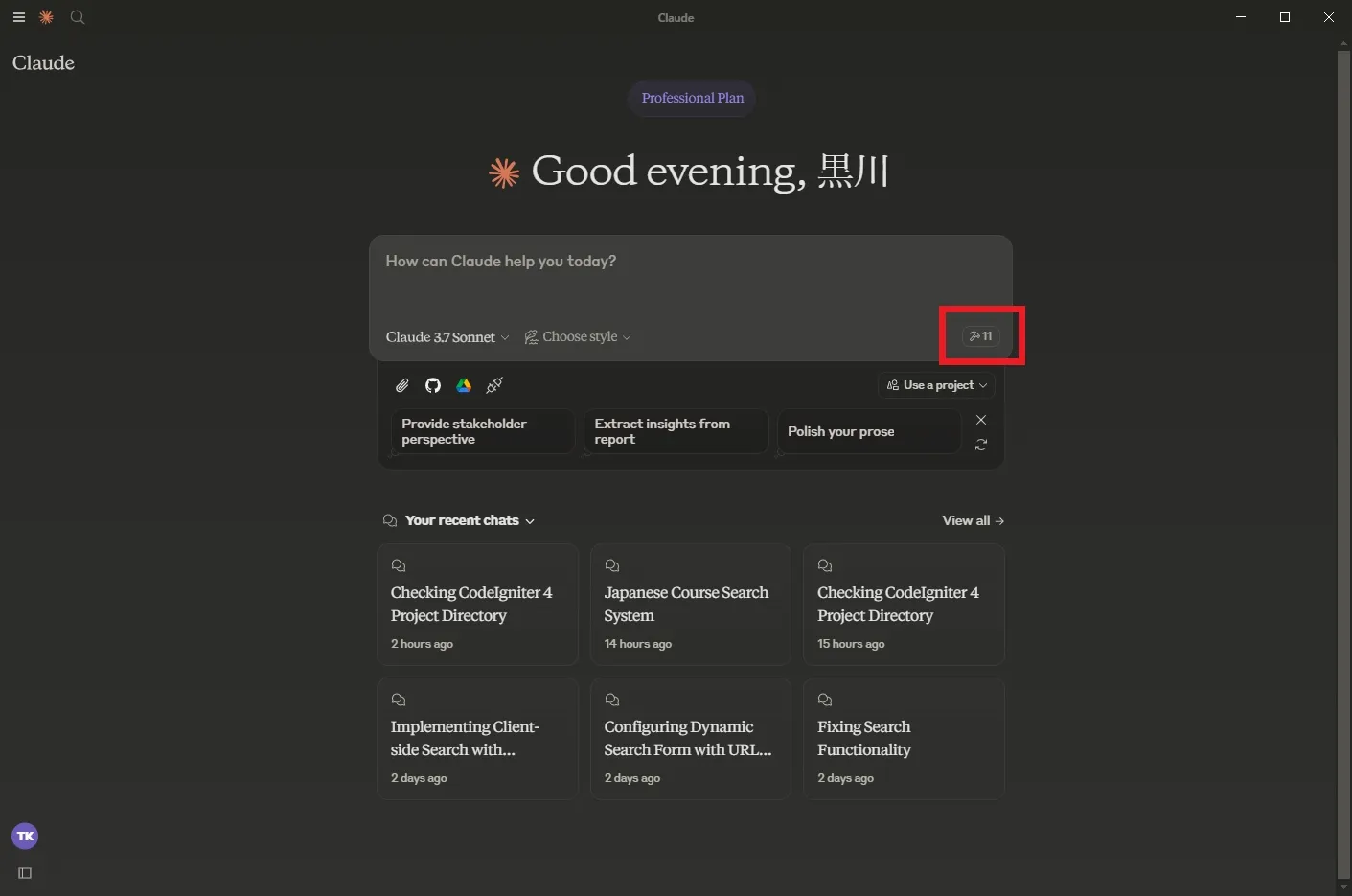The height and width of the screenshot is (896, 1352).
Task: Open the Professional Plan badge
Action: coord(692,98)
